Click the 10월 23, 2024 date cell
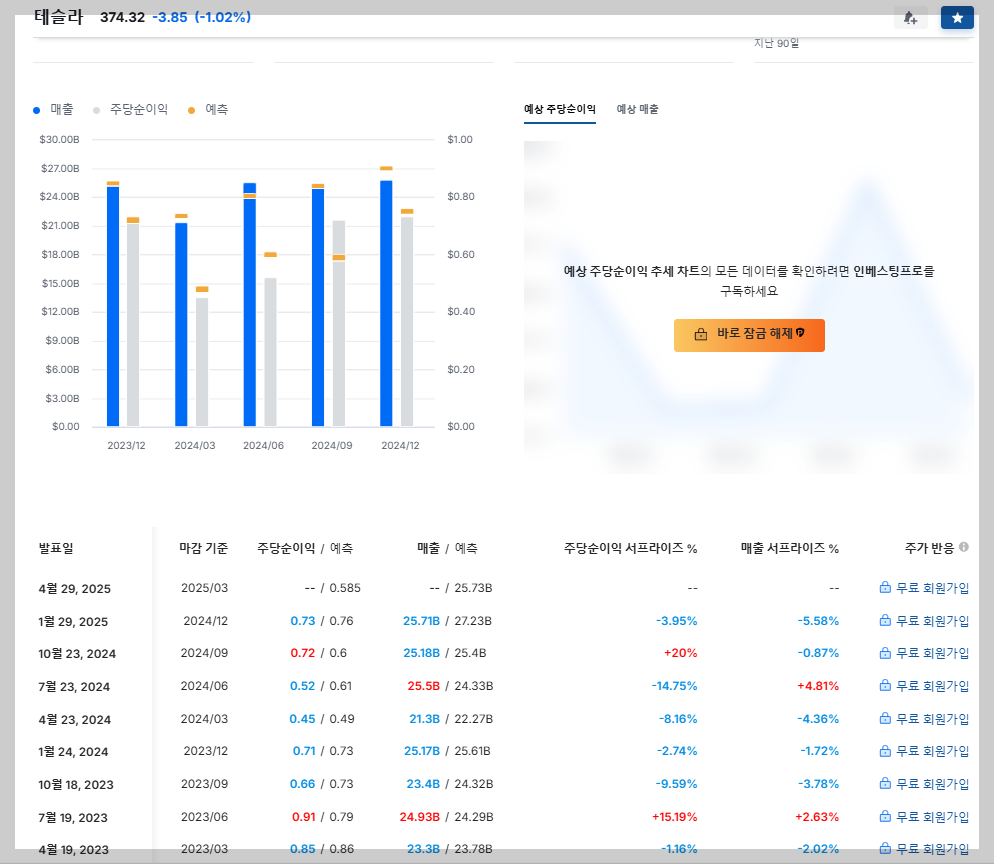Image resolution: width=994 pixels, height=864 pixels. 77,654
